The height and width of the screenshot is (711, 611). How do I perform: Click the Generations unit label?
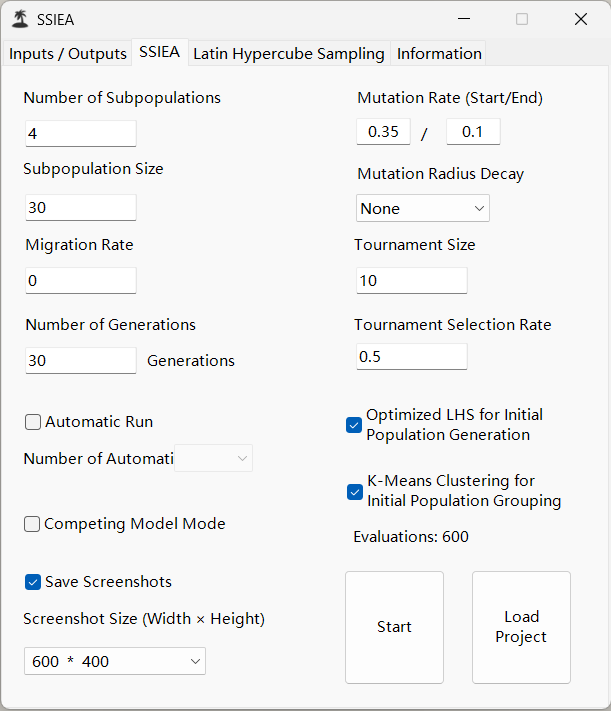point(191,360)
